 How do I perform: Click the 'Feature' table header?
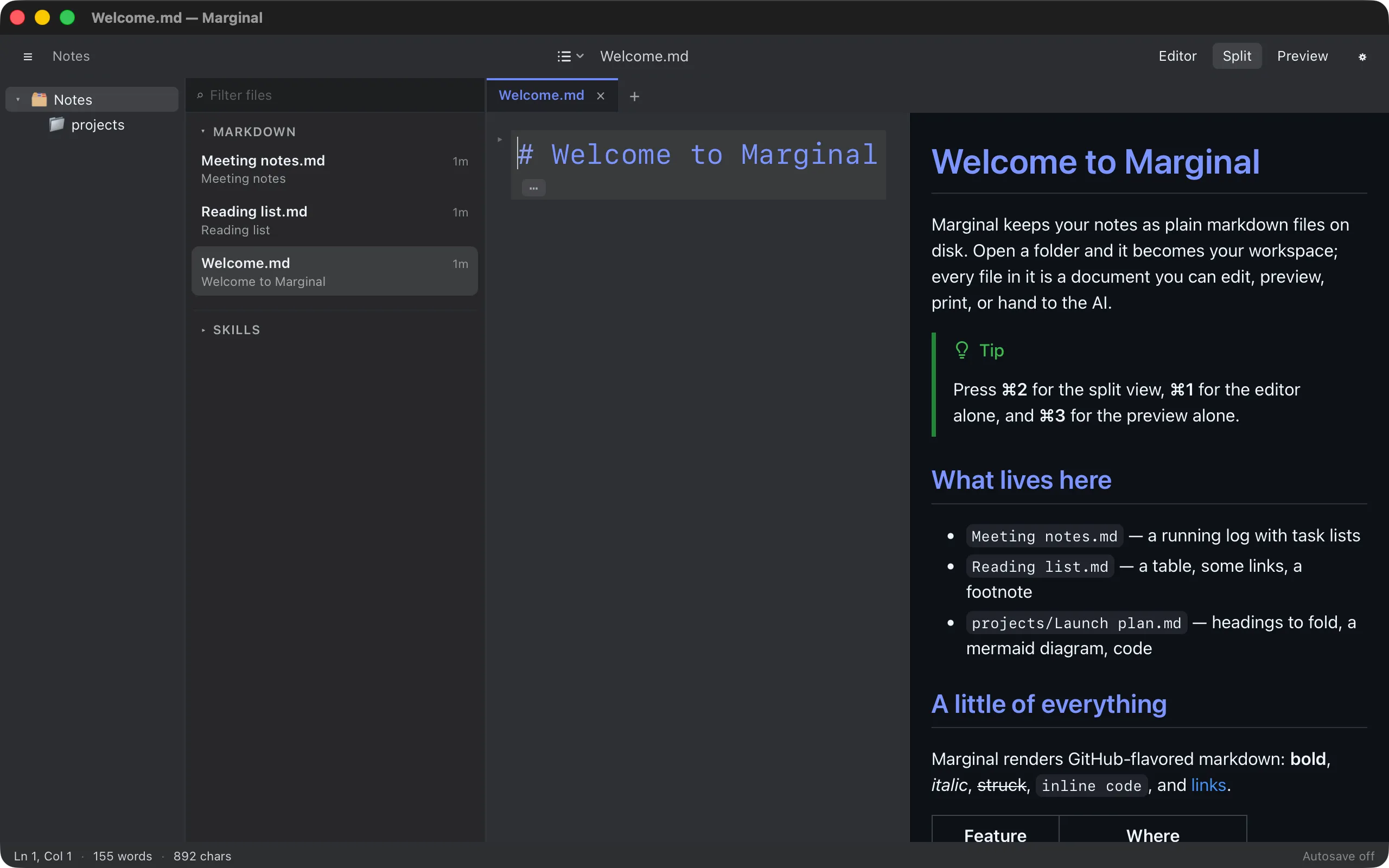(995, 835)
